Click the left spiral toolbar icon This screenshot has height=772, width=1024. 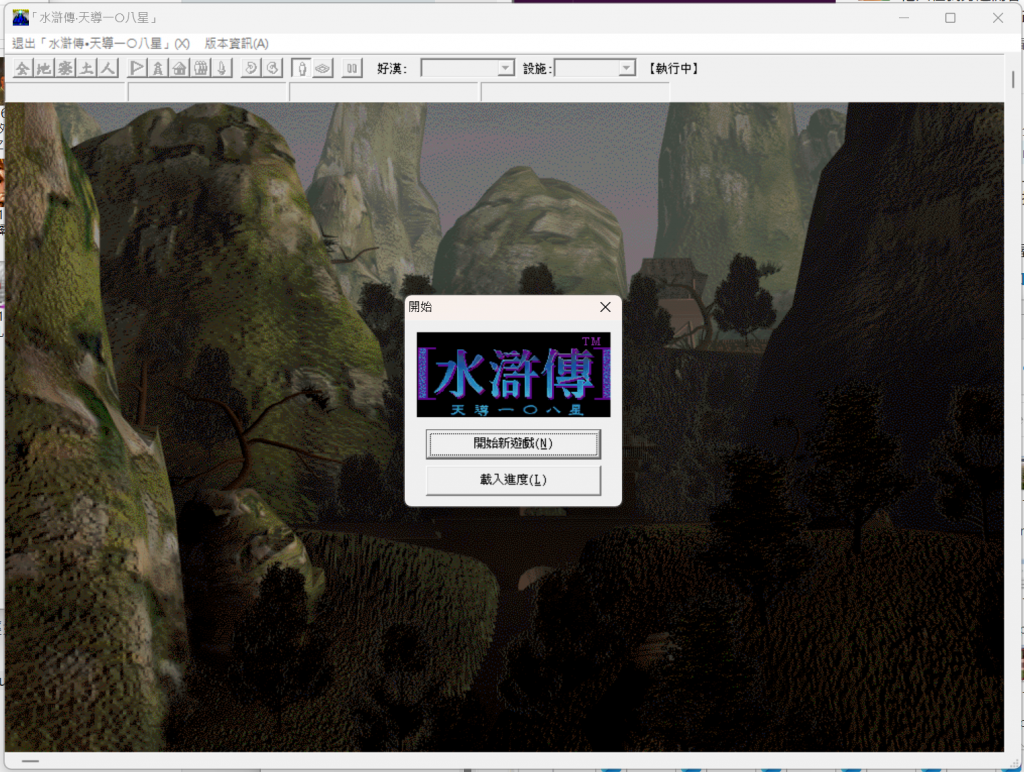point(251,68)
